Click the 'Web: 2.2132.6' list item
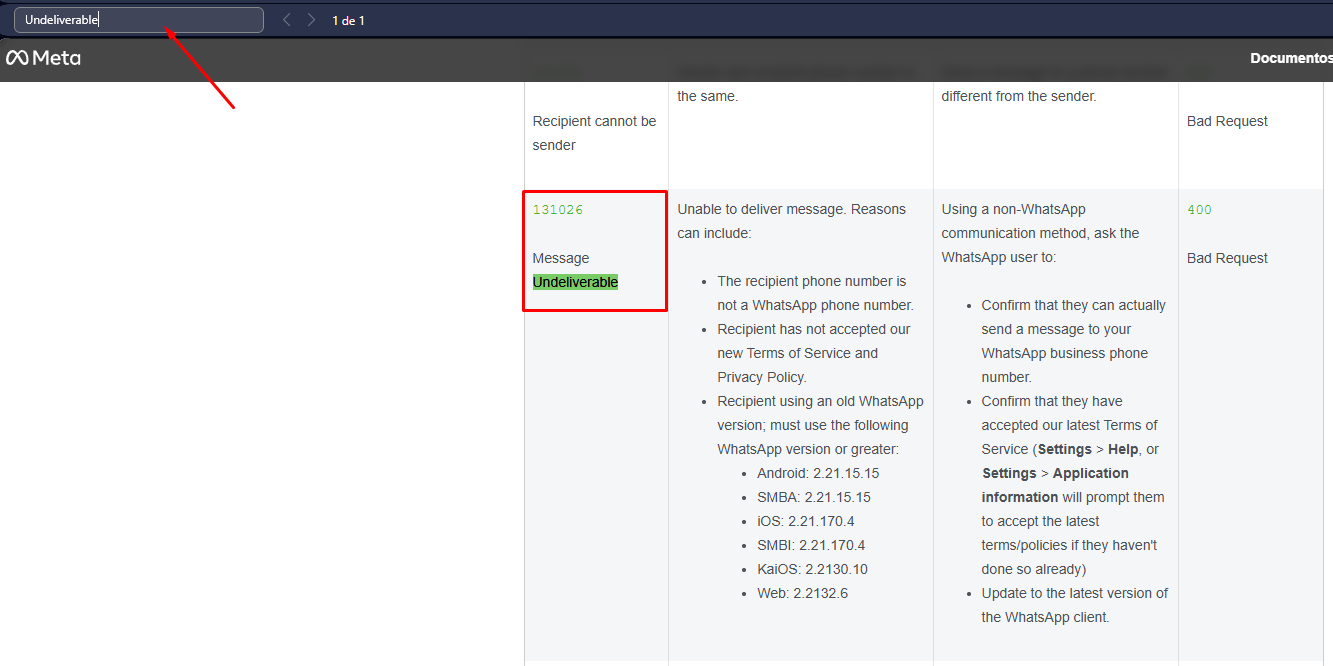 click(803, 593)
